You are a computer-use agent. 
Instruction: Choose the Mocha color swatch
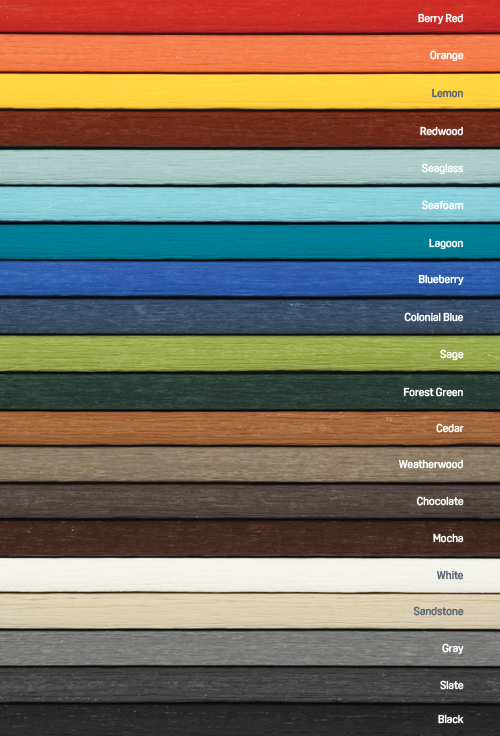coord(250,538)
